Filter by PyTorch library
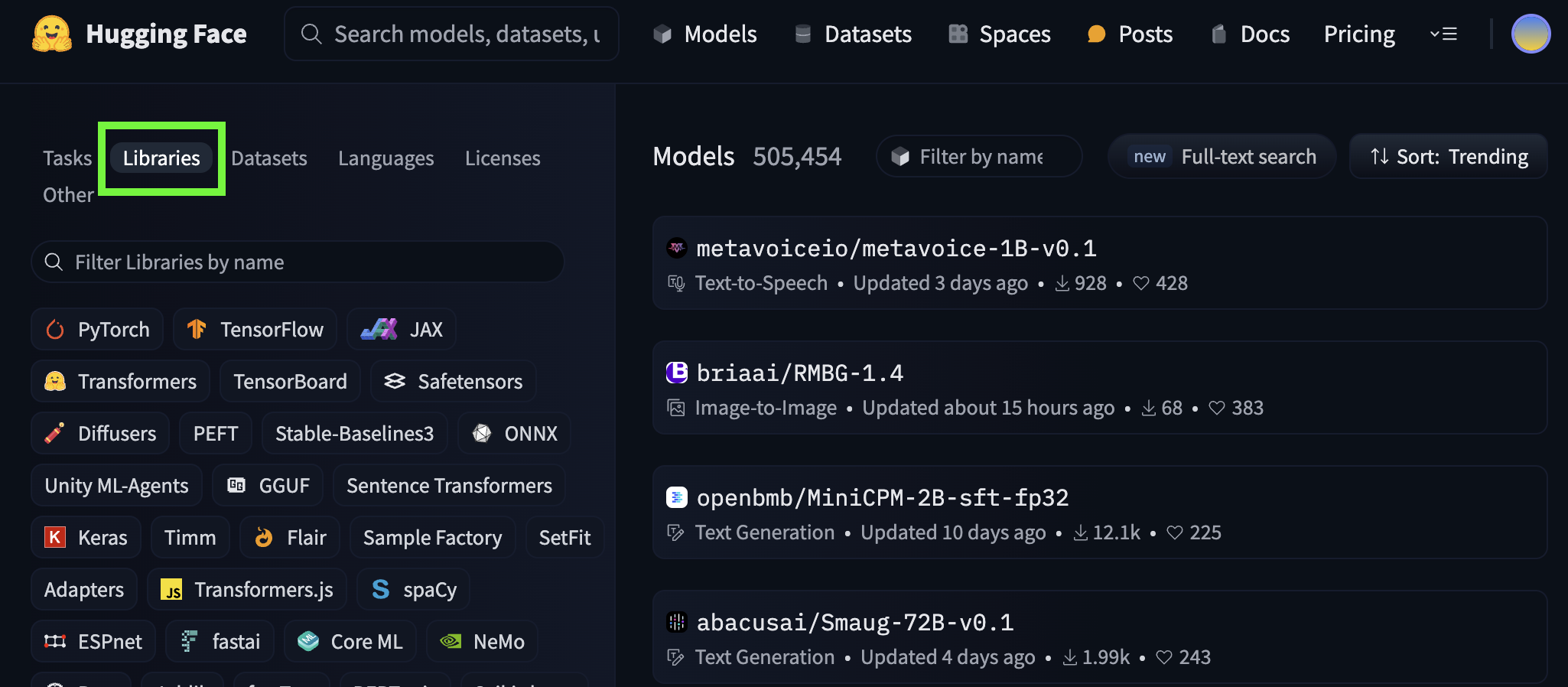The image size is (1568, 687). pos(97,330)
